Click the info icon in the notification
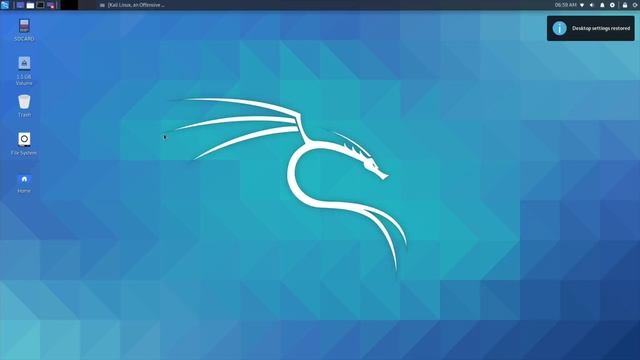Viewport: 640px width, 360px height. 560,28
